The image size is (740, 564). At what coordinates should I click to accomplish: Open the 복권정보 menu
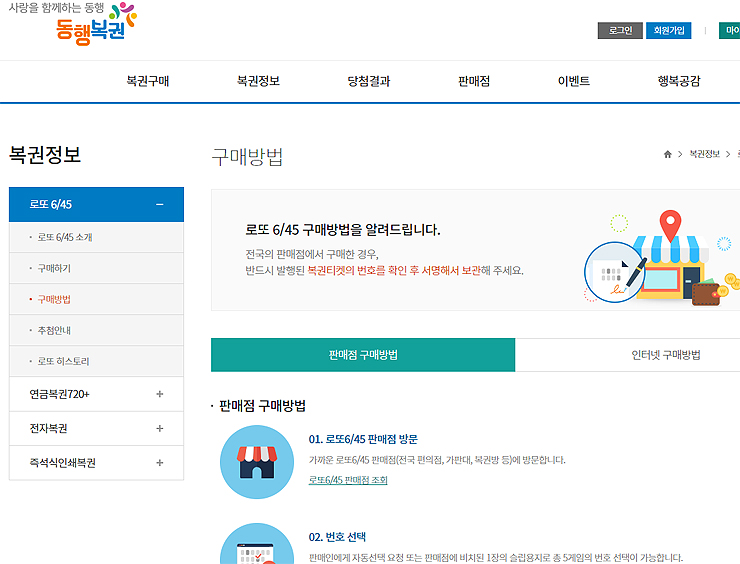tap(258, 81)
